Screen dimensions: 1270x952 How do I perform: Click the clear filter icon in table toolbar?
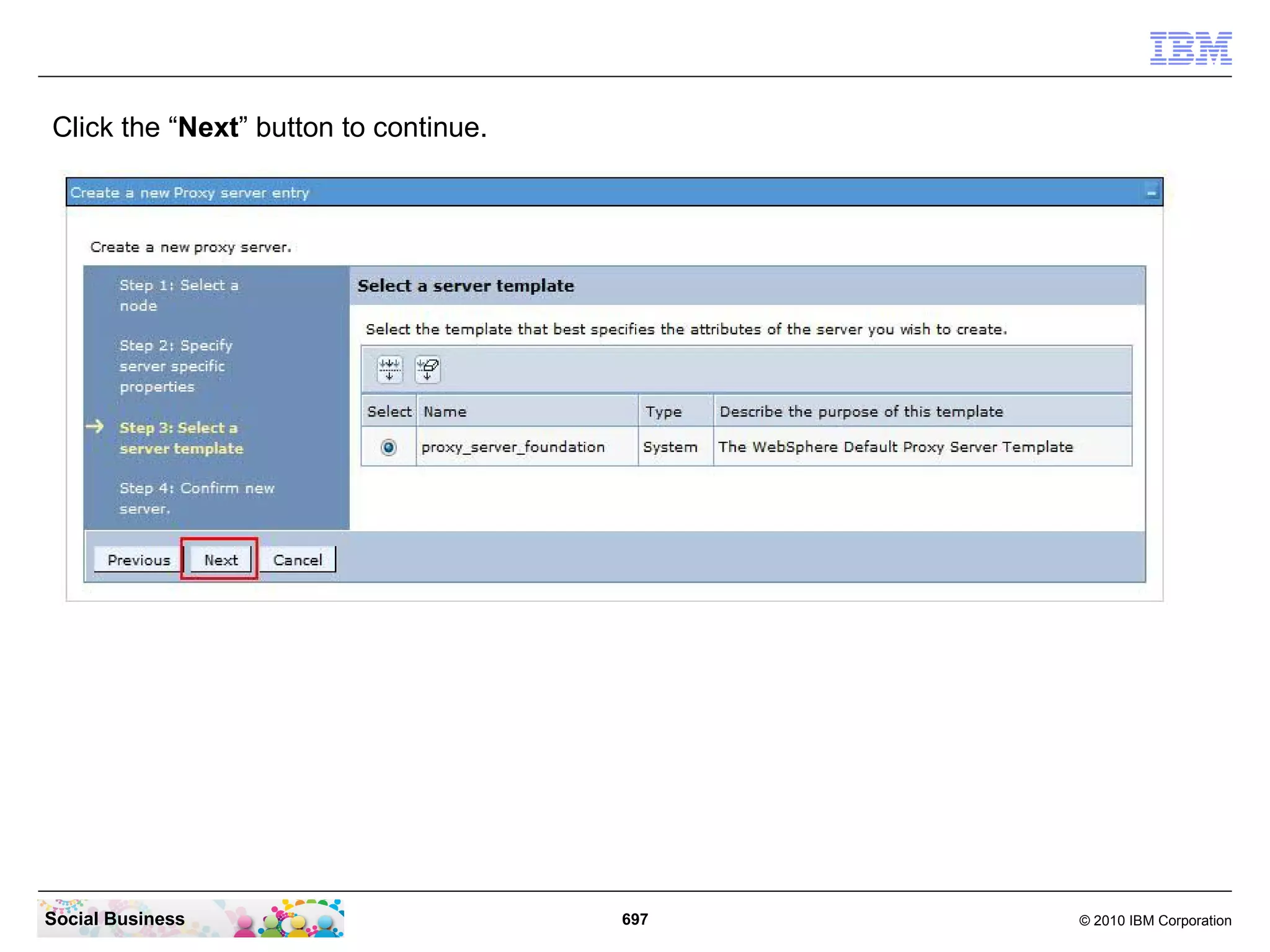428,369
